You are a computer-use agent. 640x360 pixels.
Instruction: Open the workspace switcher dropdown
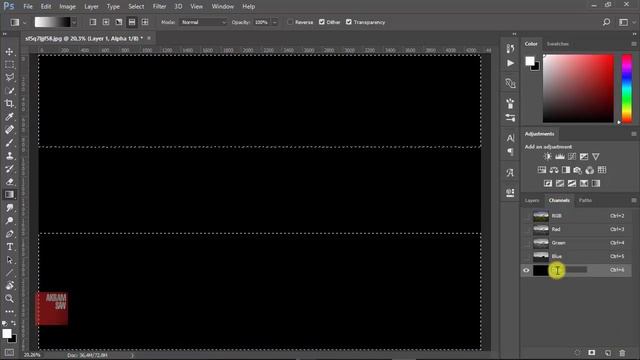(x=625, y=22)
